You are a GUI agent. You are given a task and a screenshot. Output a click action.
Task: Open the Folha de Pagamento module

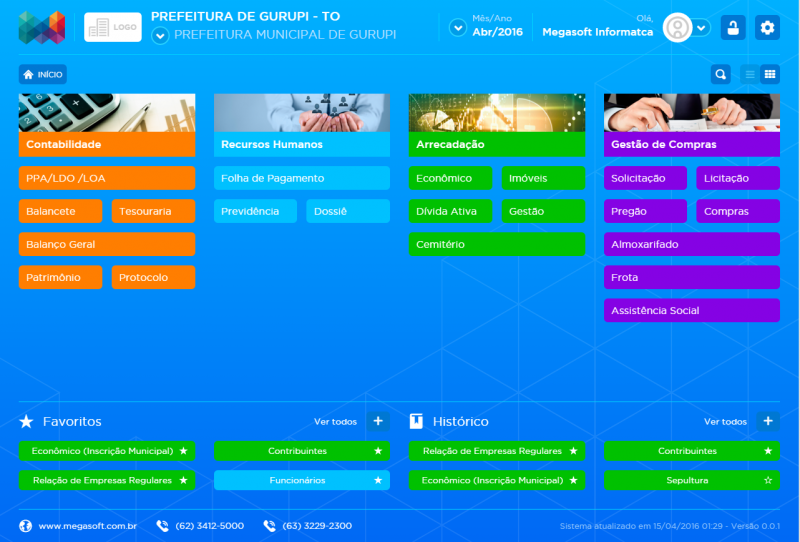(301, 178)
